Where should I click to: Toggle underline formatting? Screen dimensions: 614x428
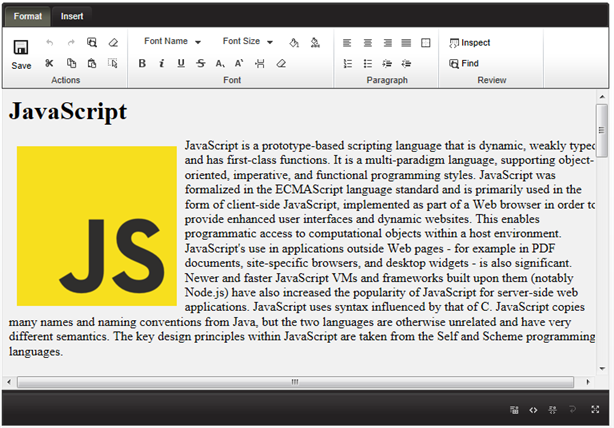181,63
